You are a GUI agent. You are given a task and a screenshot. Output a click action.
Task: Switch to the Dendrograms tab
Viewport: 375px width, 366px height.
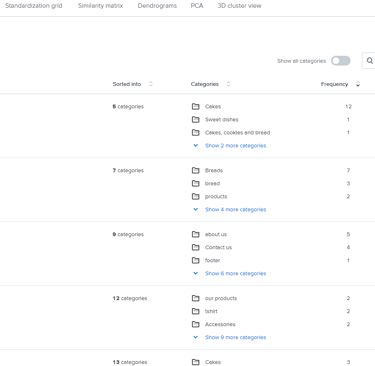(157, 6)
